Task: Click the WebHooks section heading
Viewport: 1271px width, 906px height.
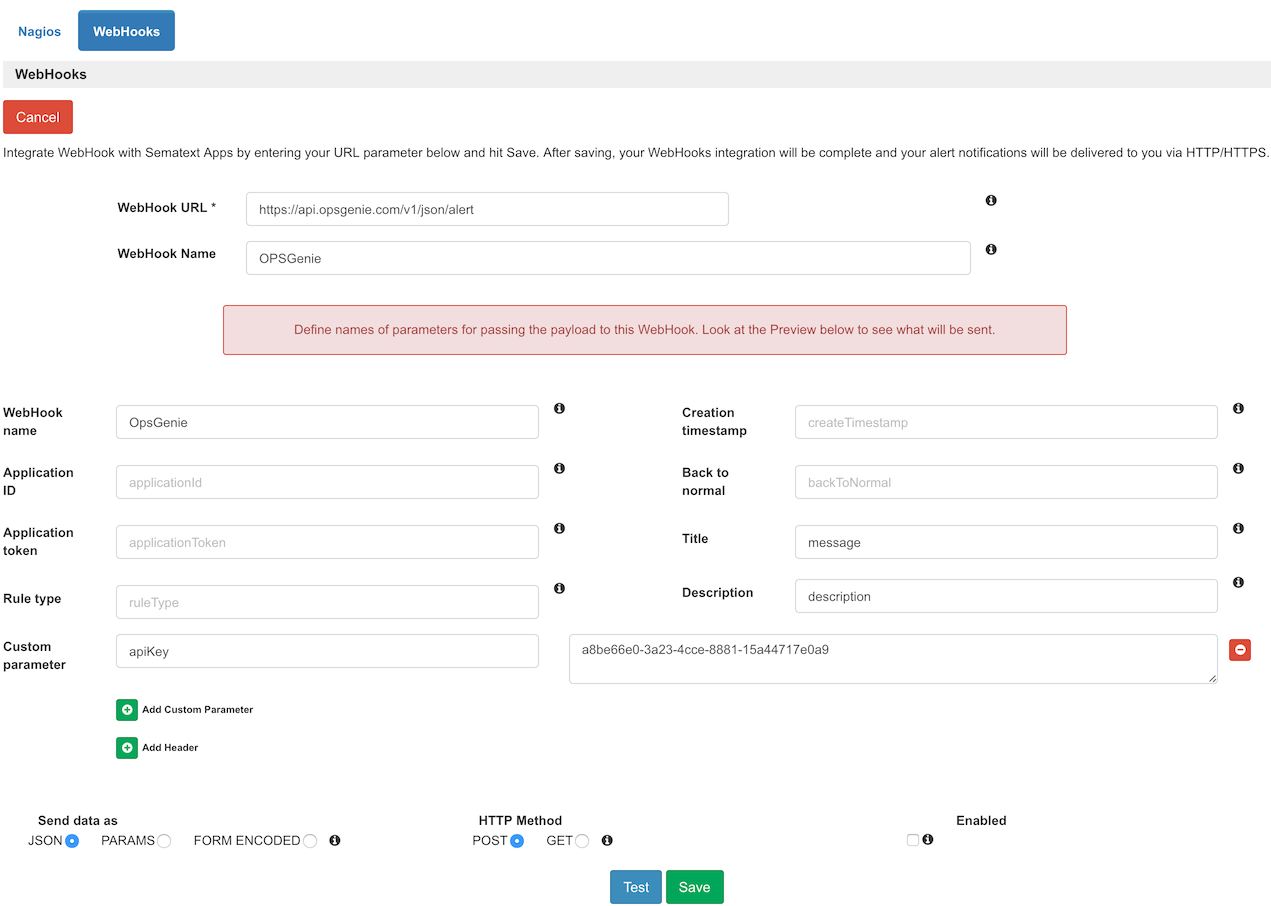Action: (51, 74)
